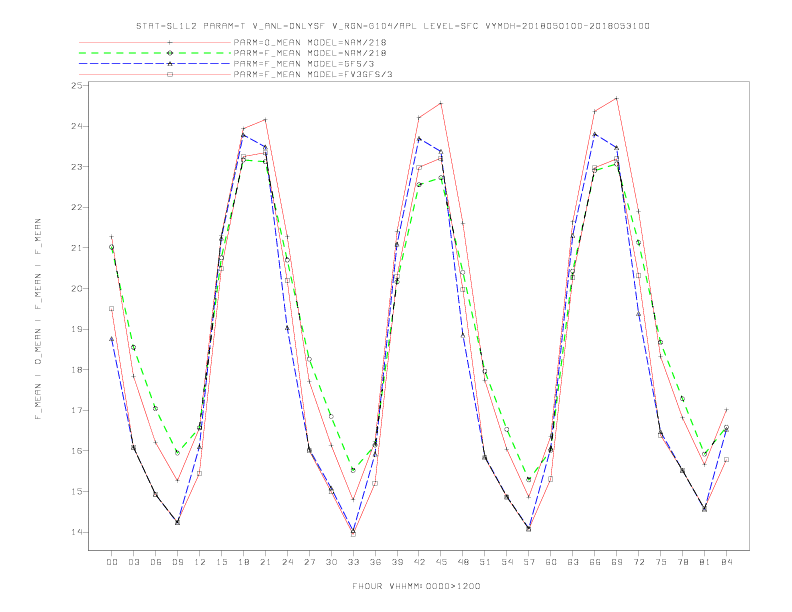Screen dimensions: 792x612
Task: Click the chart title header text
Action: click(392, 26)
